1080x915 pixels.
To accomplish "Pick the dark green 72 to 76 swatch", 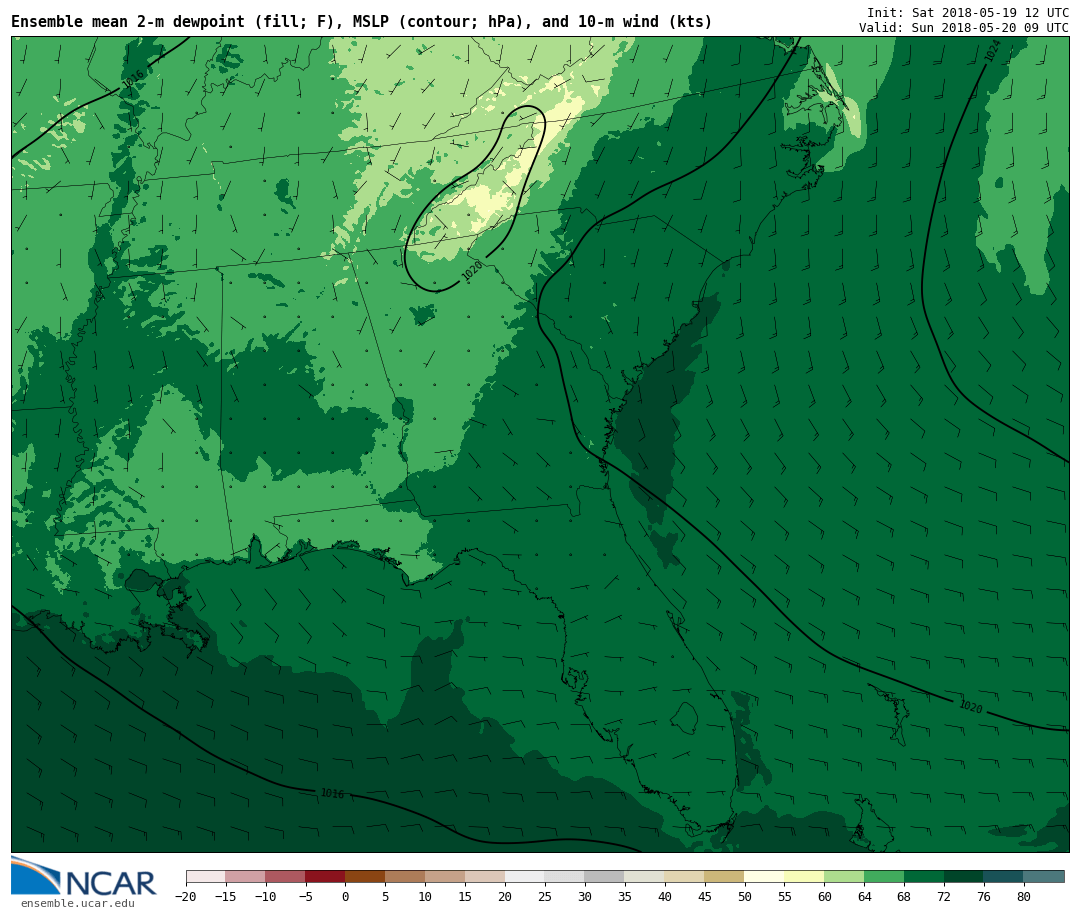I will point(965,877).
